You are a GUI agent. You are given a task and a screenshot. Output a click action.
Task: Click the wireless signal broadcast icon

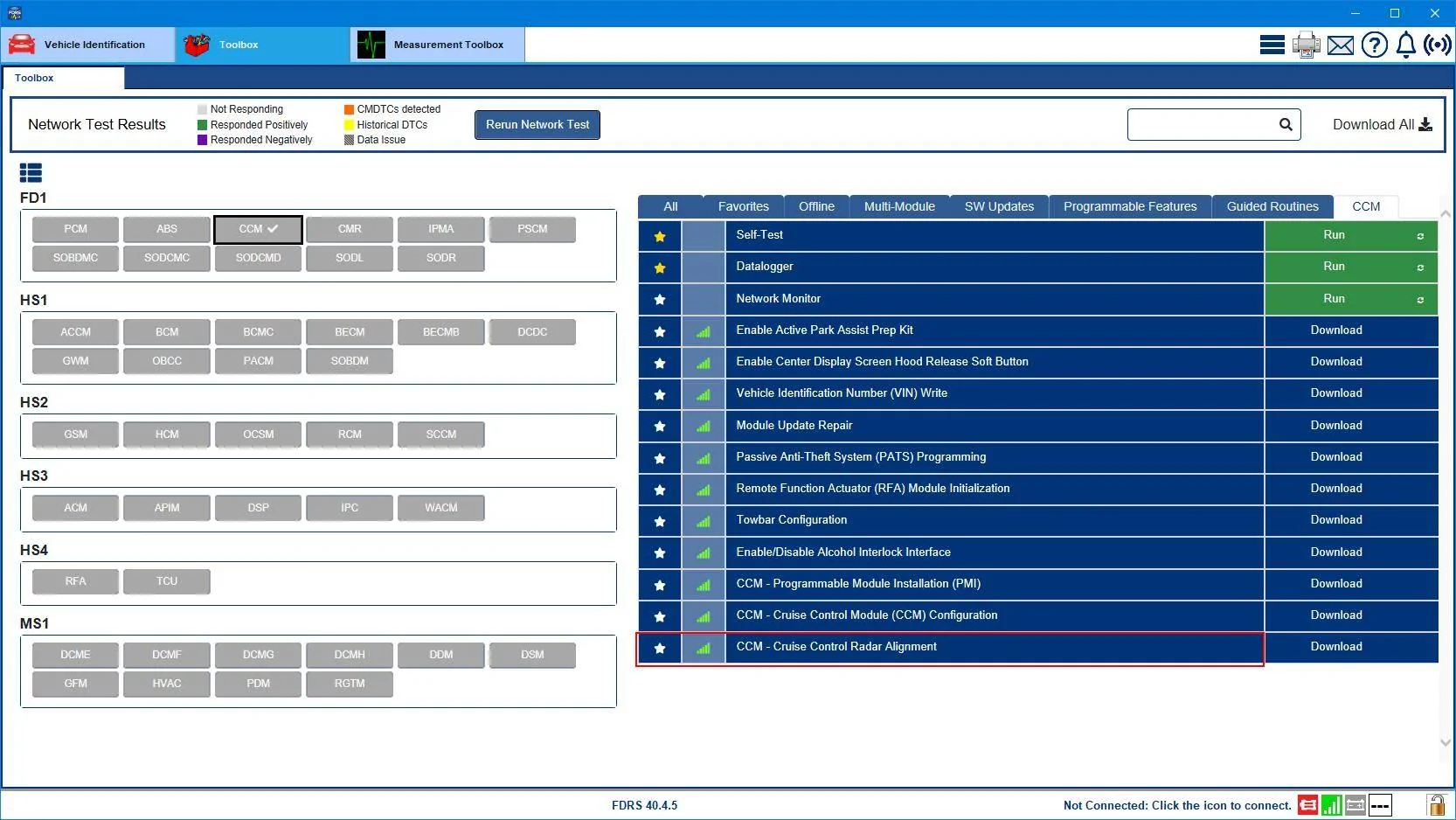1438,45
